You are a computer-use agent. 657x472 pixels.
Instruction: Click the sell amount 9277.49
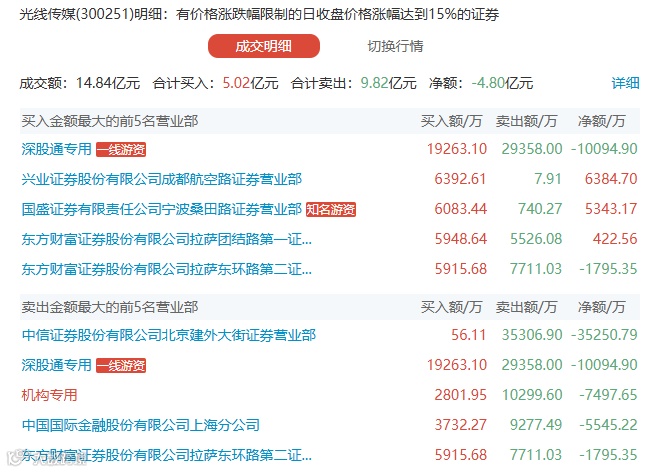coord(536,425)
